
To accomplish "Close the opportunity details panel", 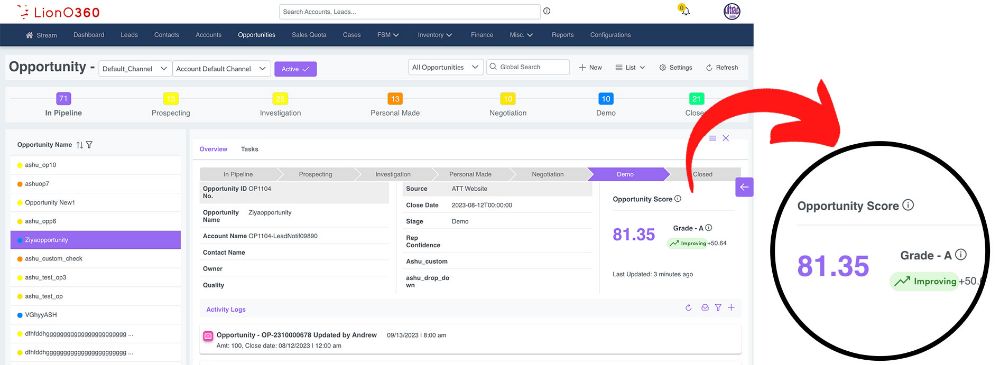I will 726,138.
